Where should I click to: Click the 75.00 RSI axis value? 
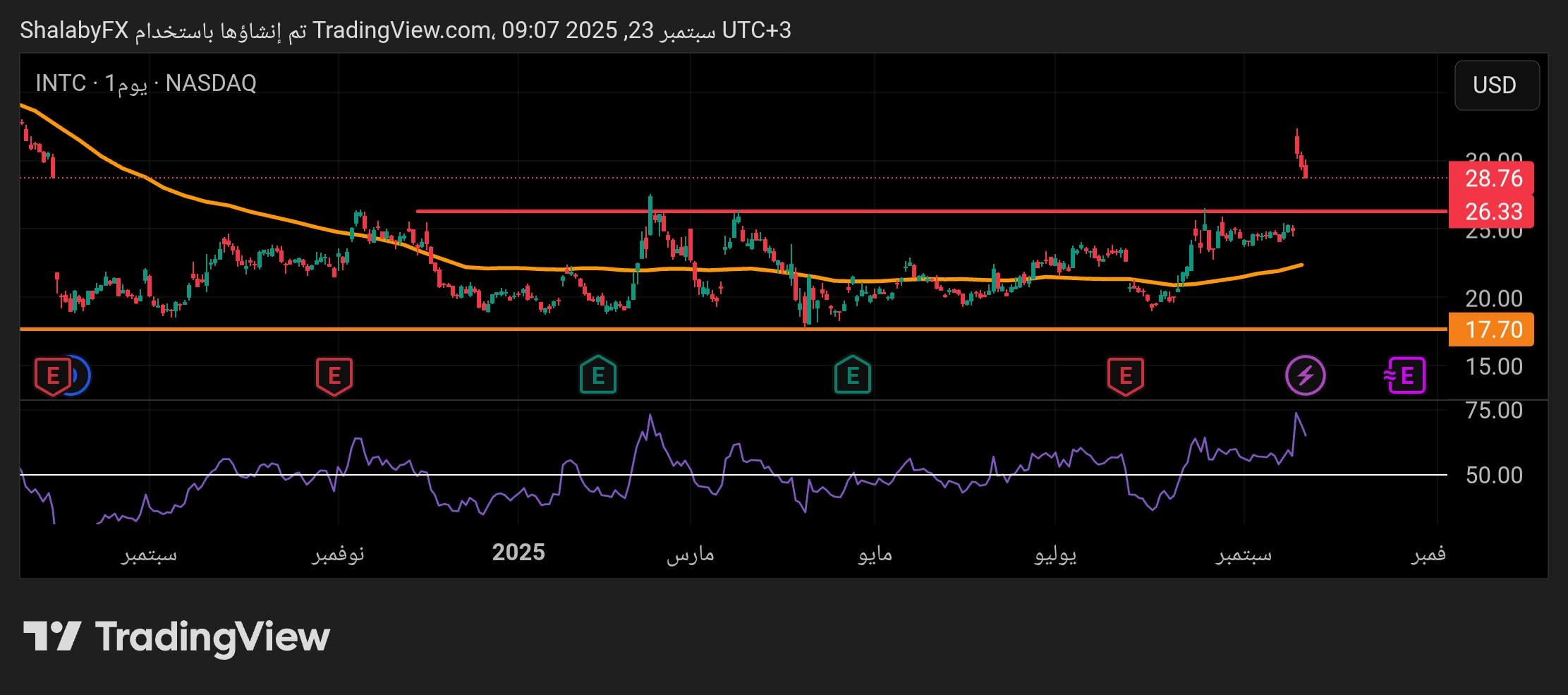(1494, 410)
